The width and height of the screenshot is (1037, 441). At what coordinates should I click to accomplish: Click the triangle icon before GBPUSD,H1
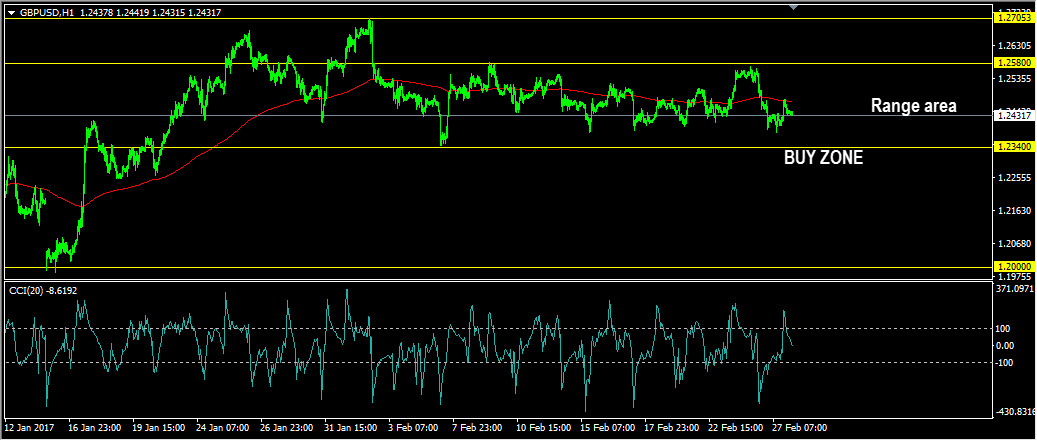coord(11,13)
